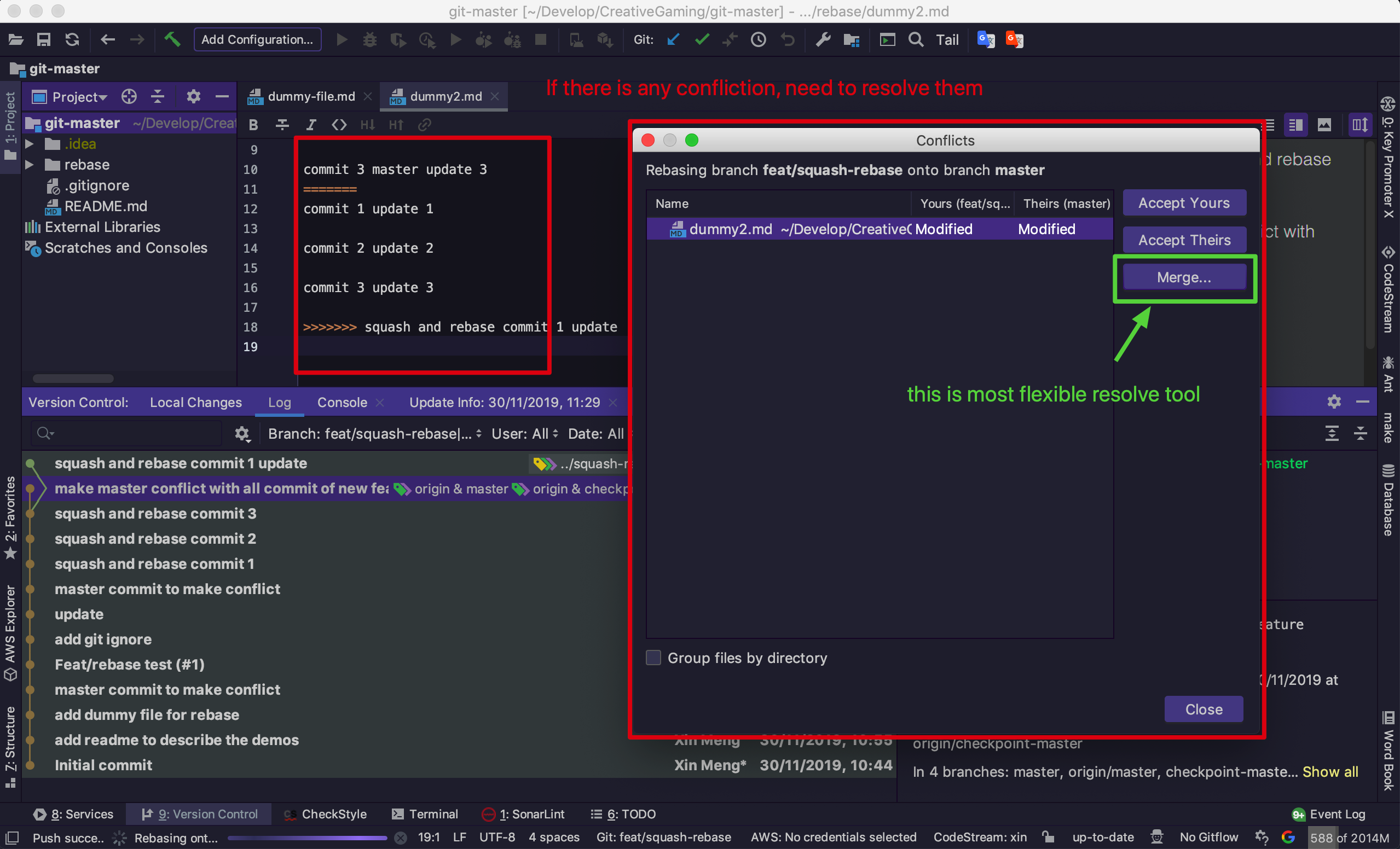Switch to Local Changes tab
1400x849 pixels.
tap(195, 402)
